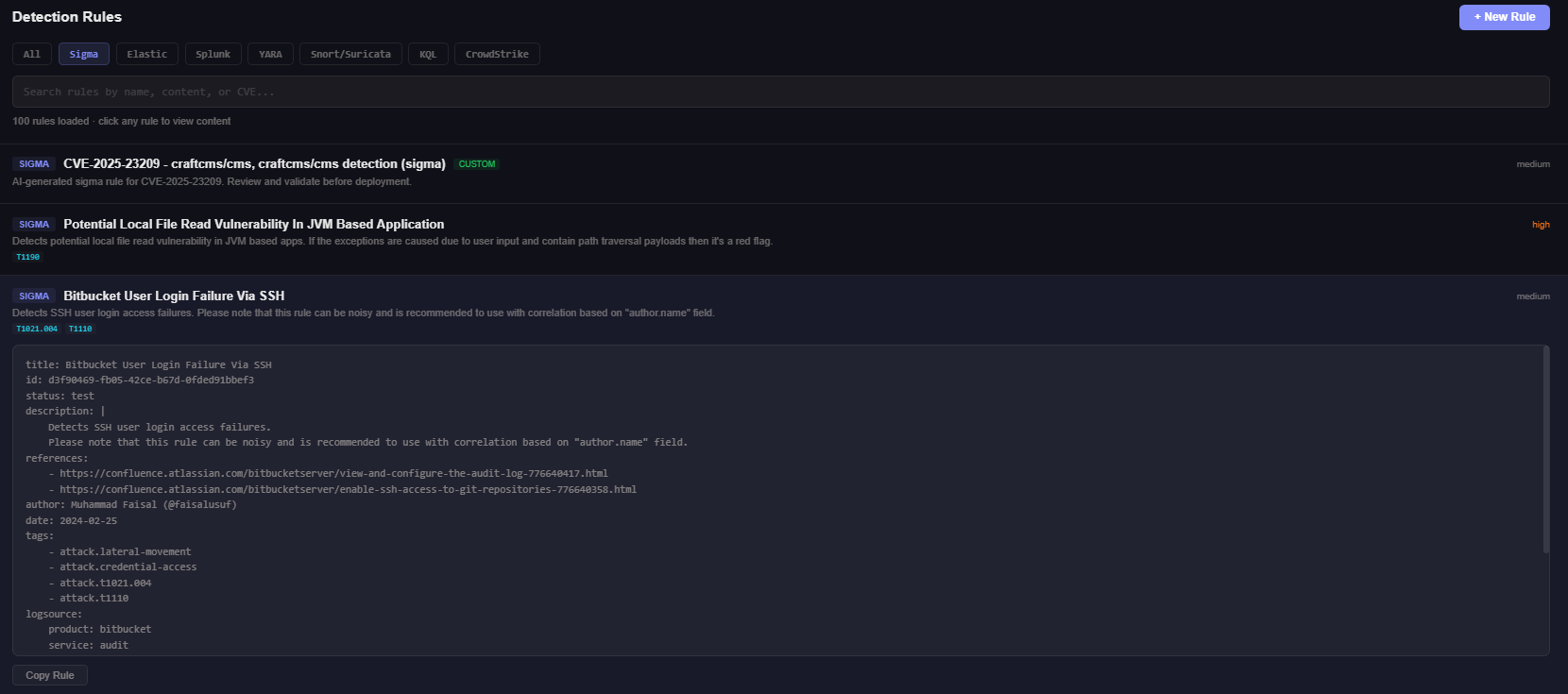The width and height of the screenshot is (1568, 694).
Task: Click the title line in rule content
Action: coord(148,364)
